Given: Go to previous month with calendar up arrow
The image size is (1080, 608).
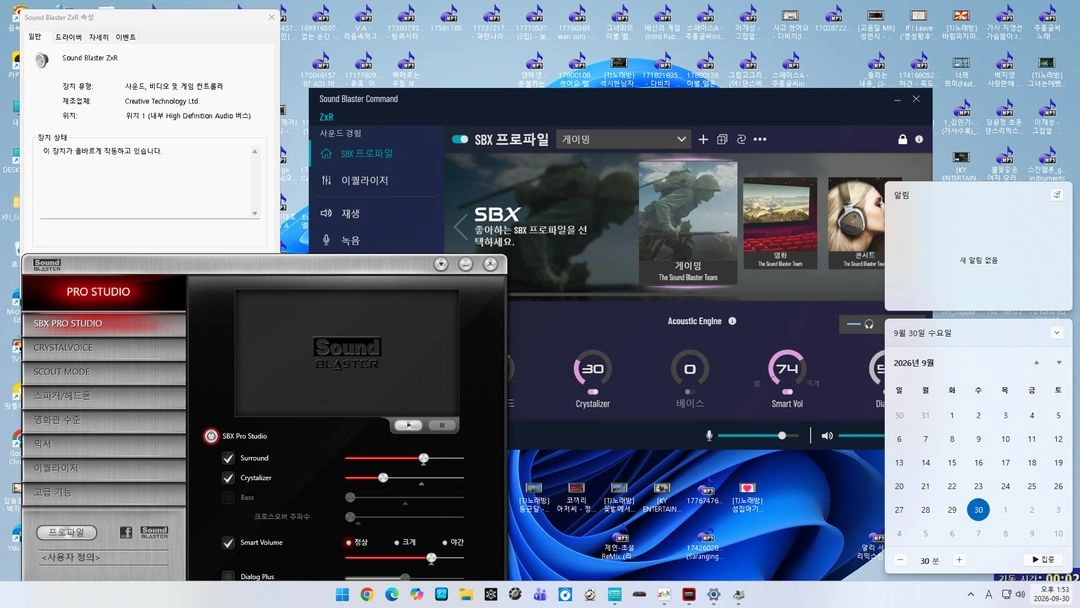Looking at the screenshot, I should tap(1037, 363).
